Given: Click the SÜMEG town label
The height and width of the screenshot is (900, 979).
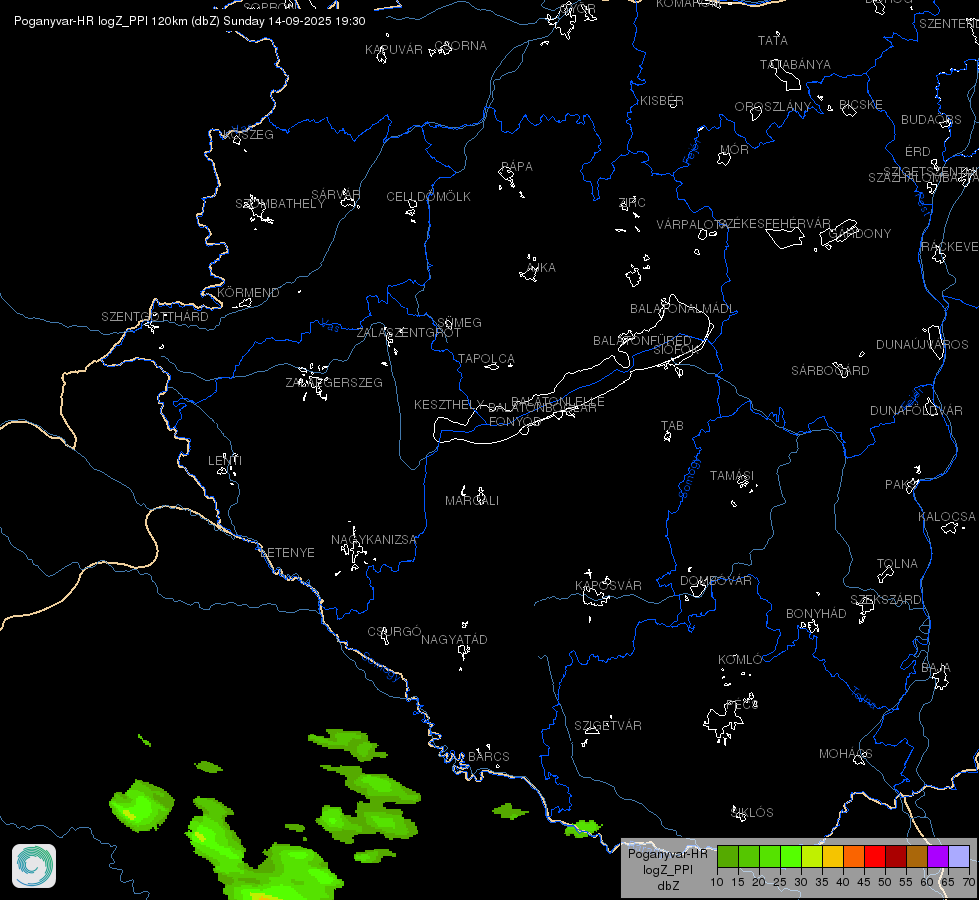Looking at the screenshot, I should (460, 323).
